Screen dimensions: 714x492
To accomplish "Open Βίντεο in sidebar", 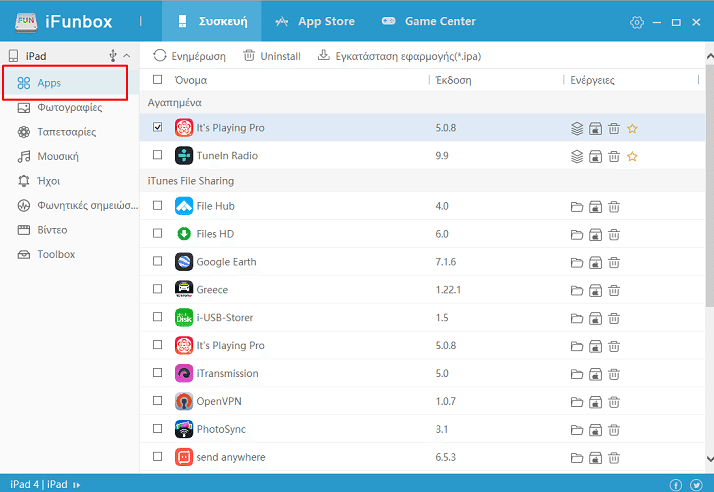I will [52, 230].
